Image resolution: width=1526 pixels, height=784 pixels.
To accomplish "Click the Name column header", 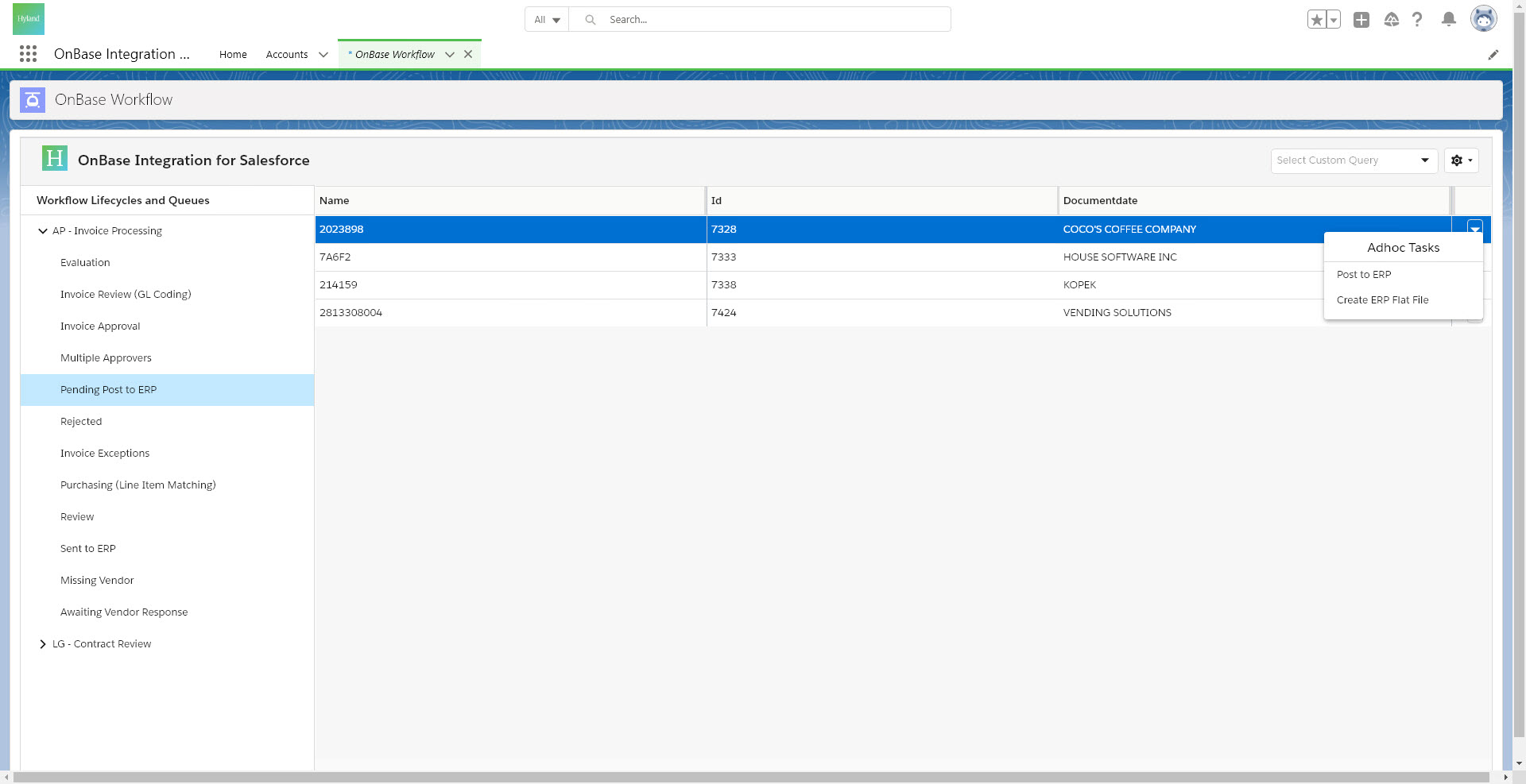I will tap(510, 201).
